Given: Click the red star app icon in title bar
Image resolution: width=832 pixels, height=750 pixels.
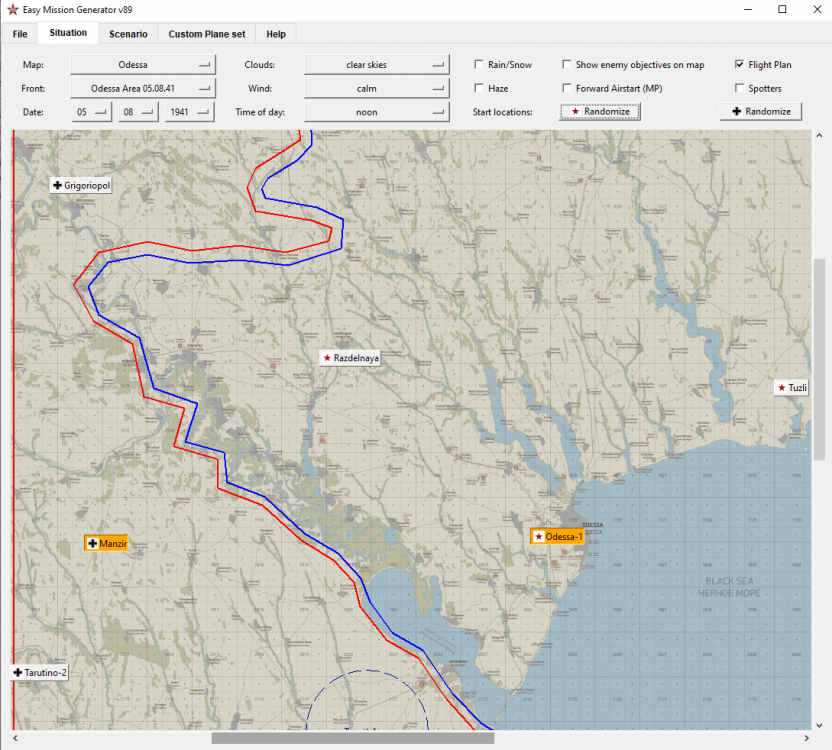Looking at the screenshot, I should click(12, 9).
